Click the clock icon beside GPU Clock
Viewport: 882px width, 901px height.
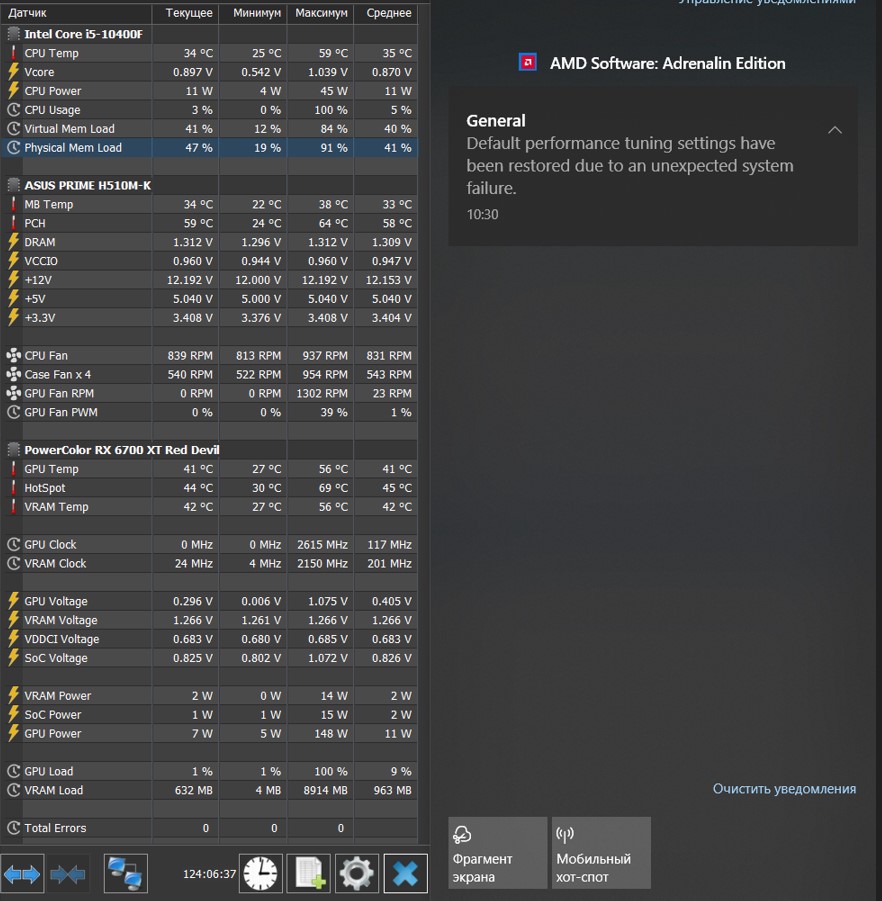click(x=13, y=544)
